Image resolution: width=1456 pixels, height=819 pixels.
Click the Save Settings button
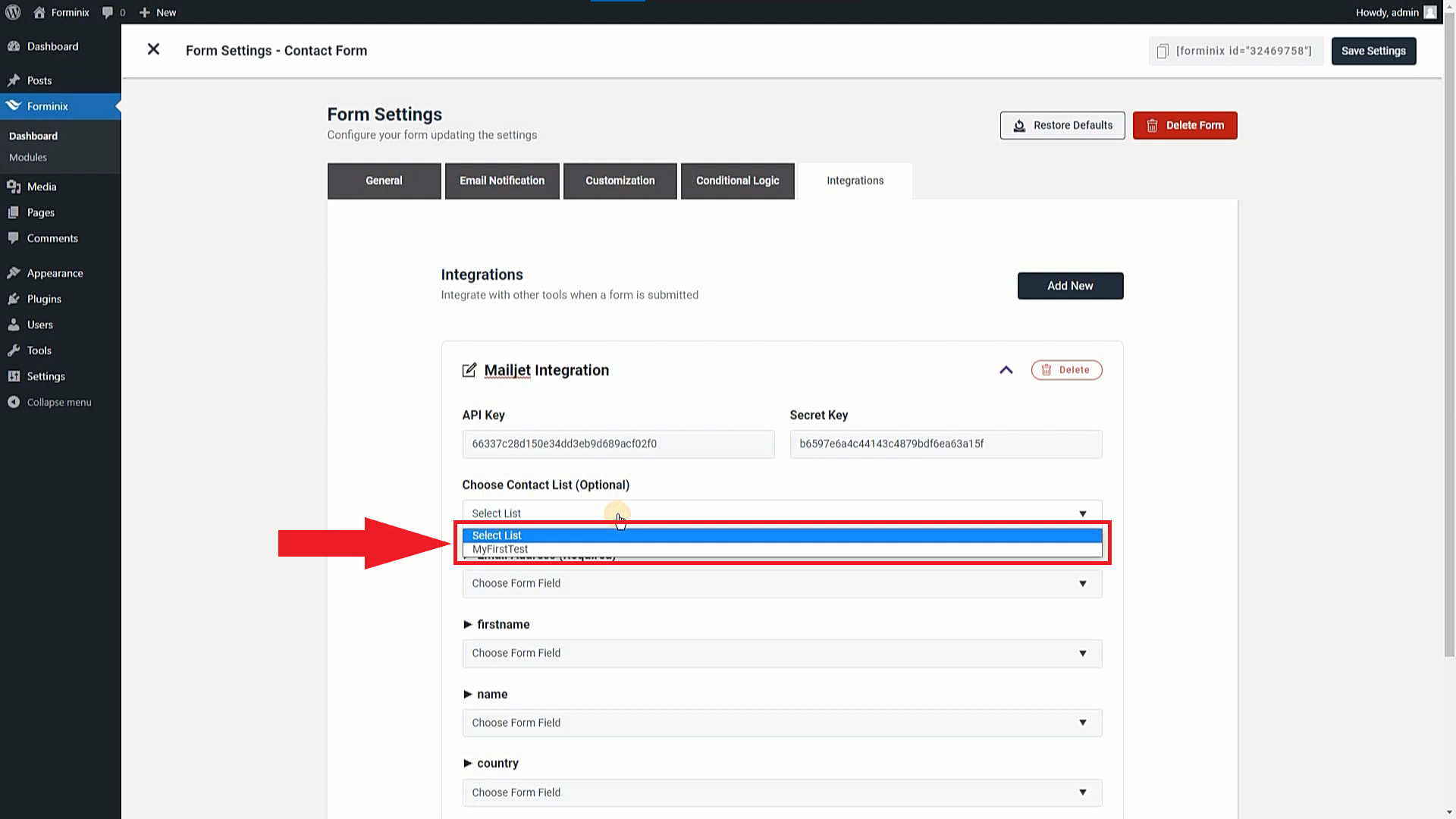point(1374,51)
